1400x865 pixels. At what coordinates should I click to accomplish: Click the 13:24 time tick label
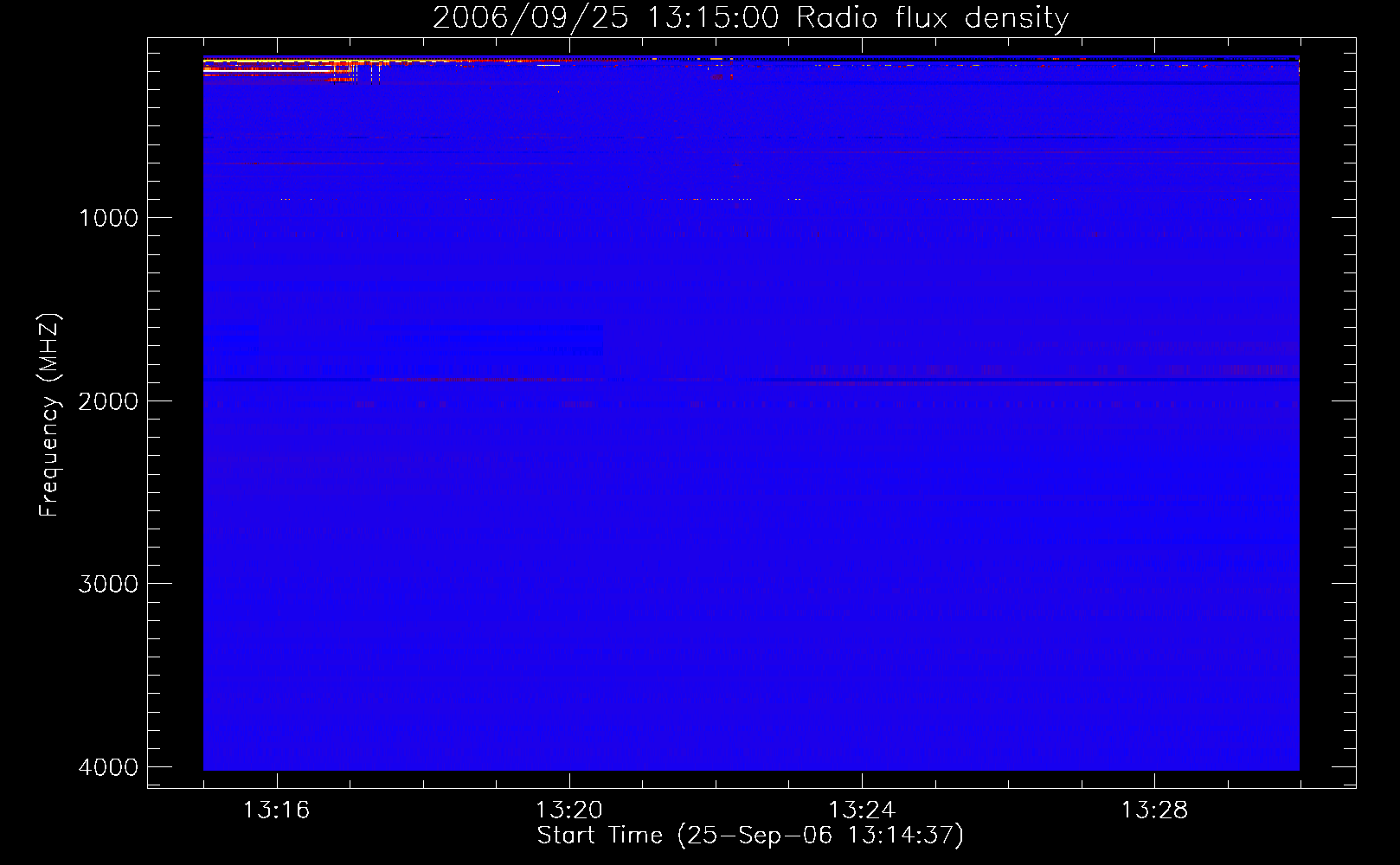(x=862, y=810)
